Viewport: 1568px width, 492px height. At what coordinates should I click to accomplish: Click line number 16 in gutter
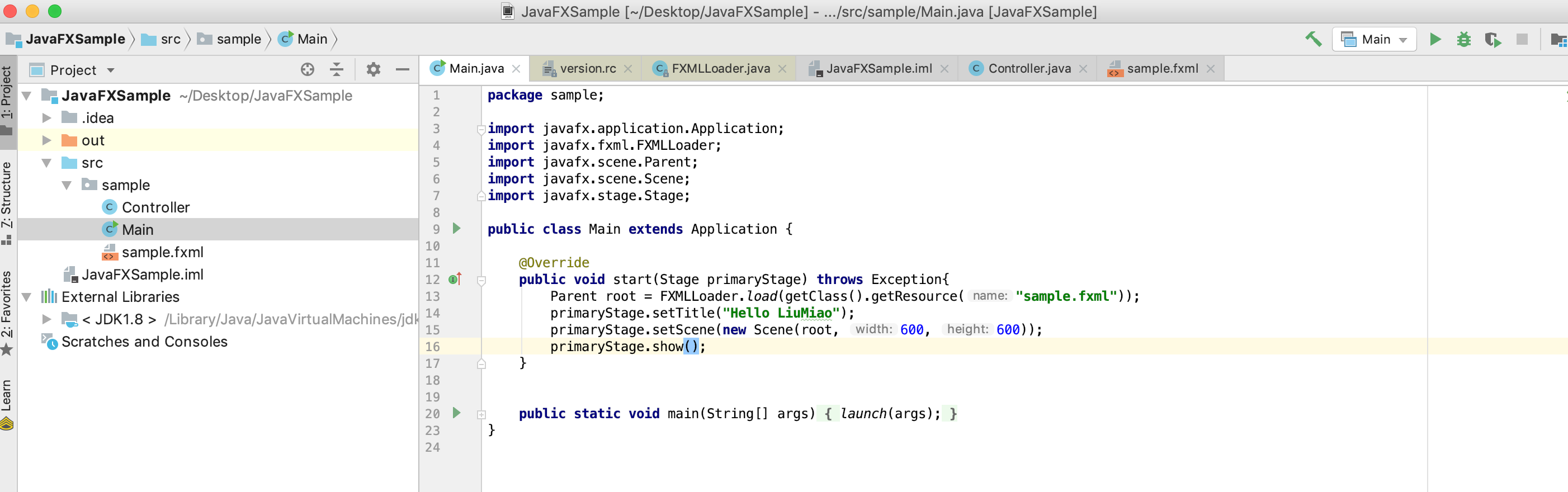coord(432,347)
